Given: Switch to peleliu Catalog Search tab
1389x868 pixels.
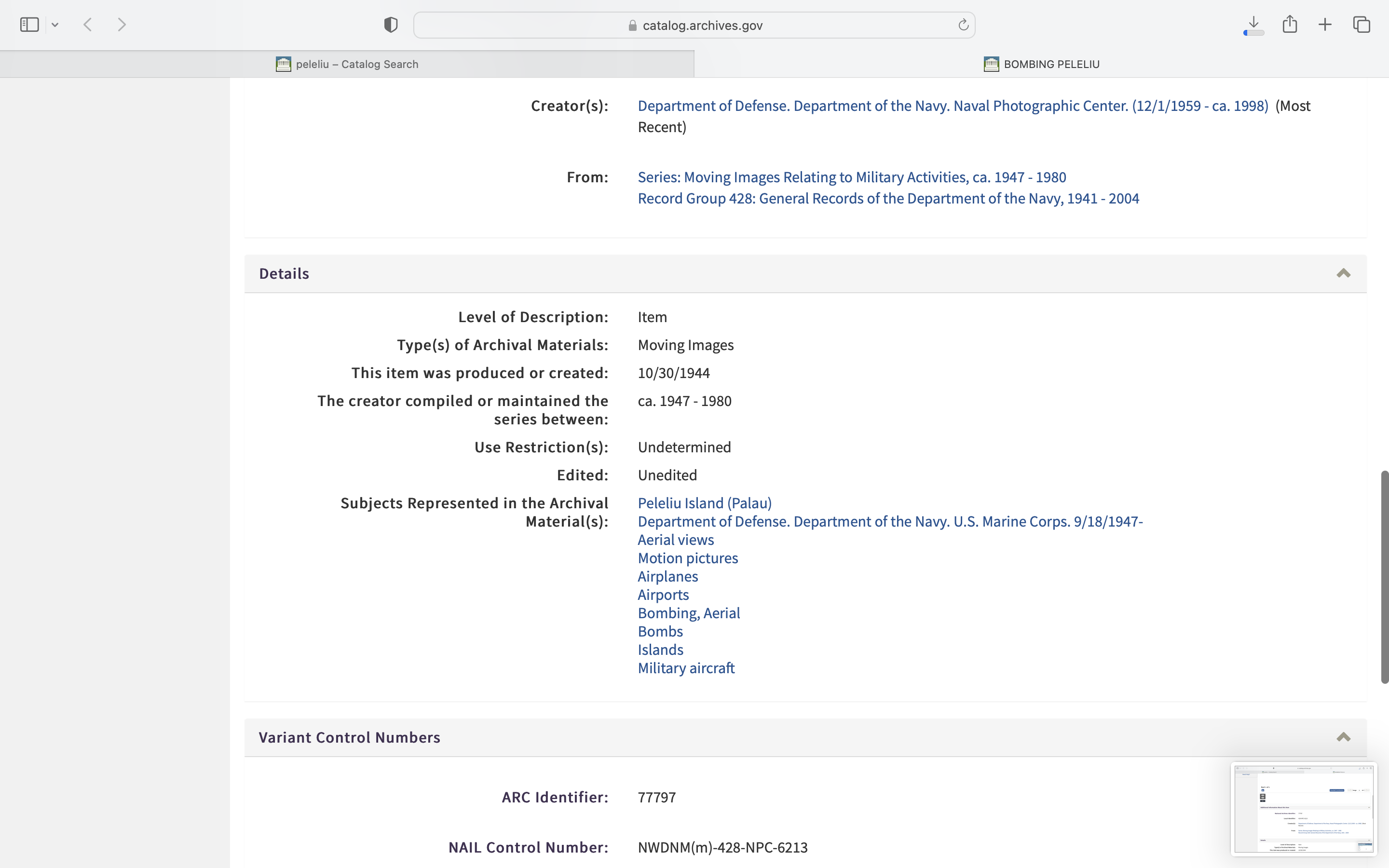Looking at the screenshot, I should (347, 64).
